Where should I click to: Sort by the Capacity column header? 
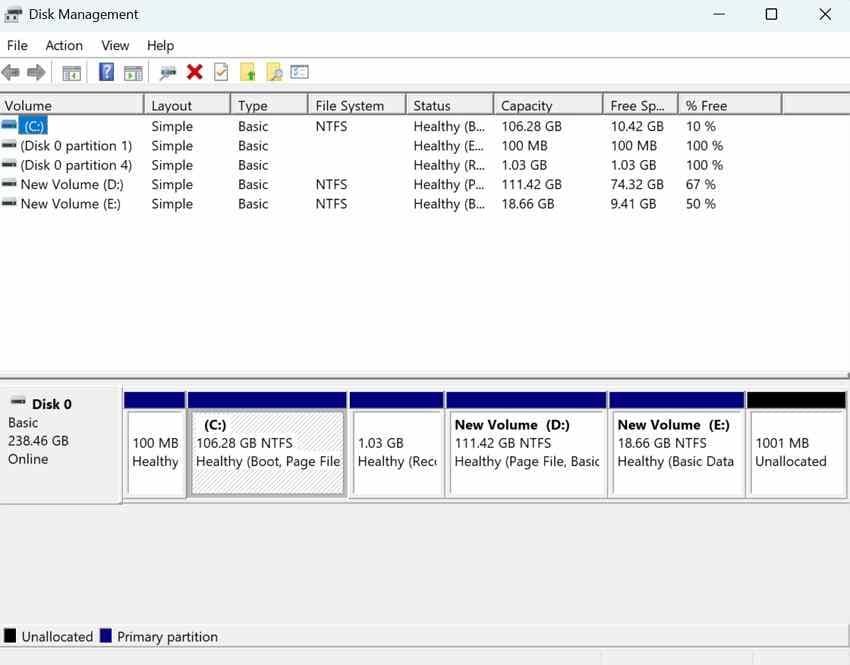548,105
